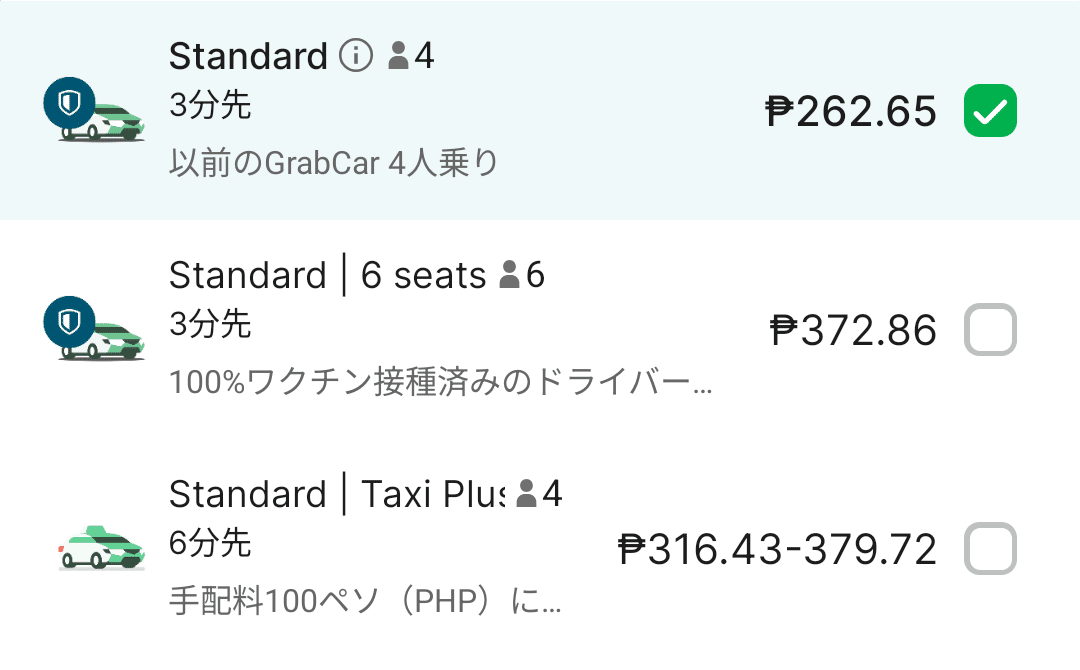Click the 6分先 arrival time on Taxi Plus
This screenshot has height=670, width=1080.
tap(210, 543)
